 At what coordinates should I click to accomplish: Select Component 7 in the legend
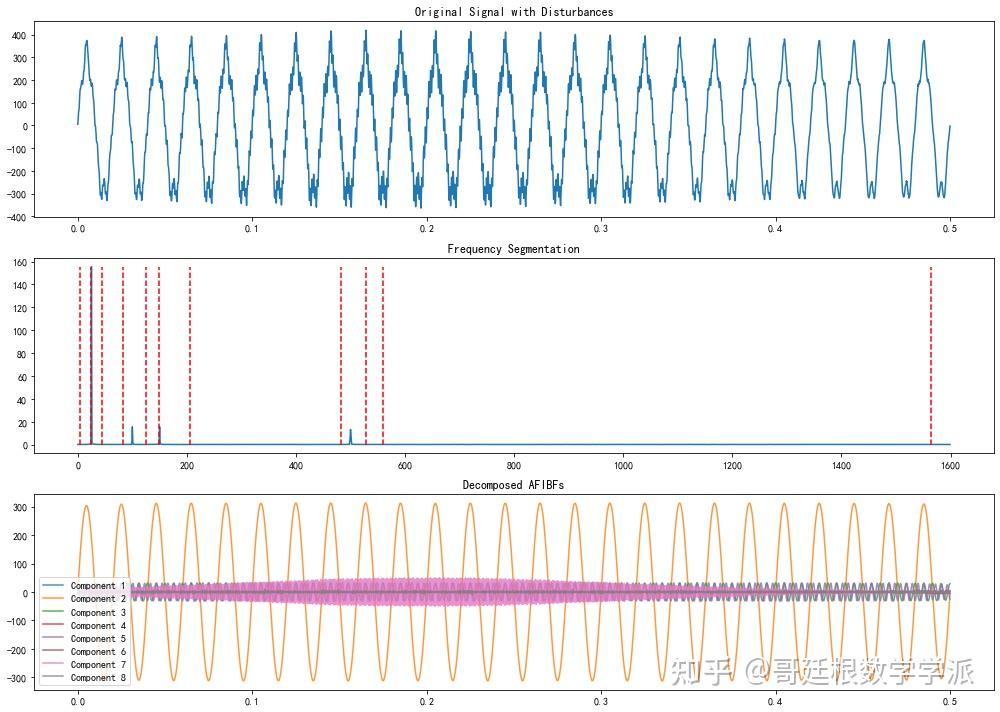[84, 665]
